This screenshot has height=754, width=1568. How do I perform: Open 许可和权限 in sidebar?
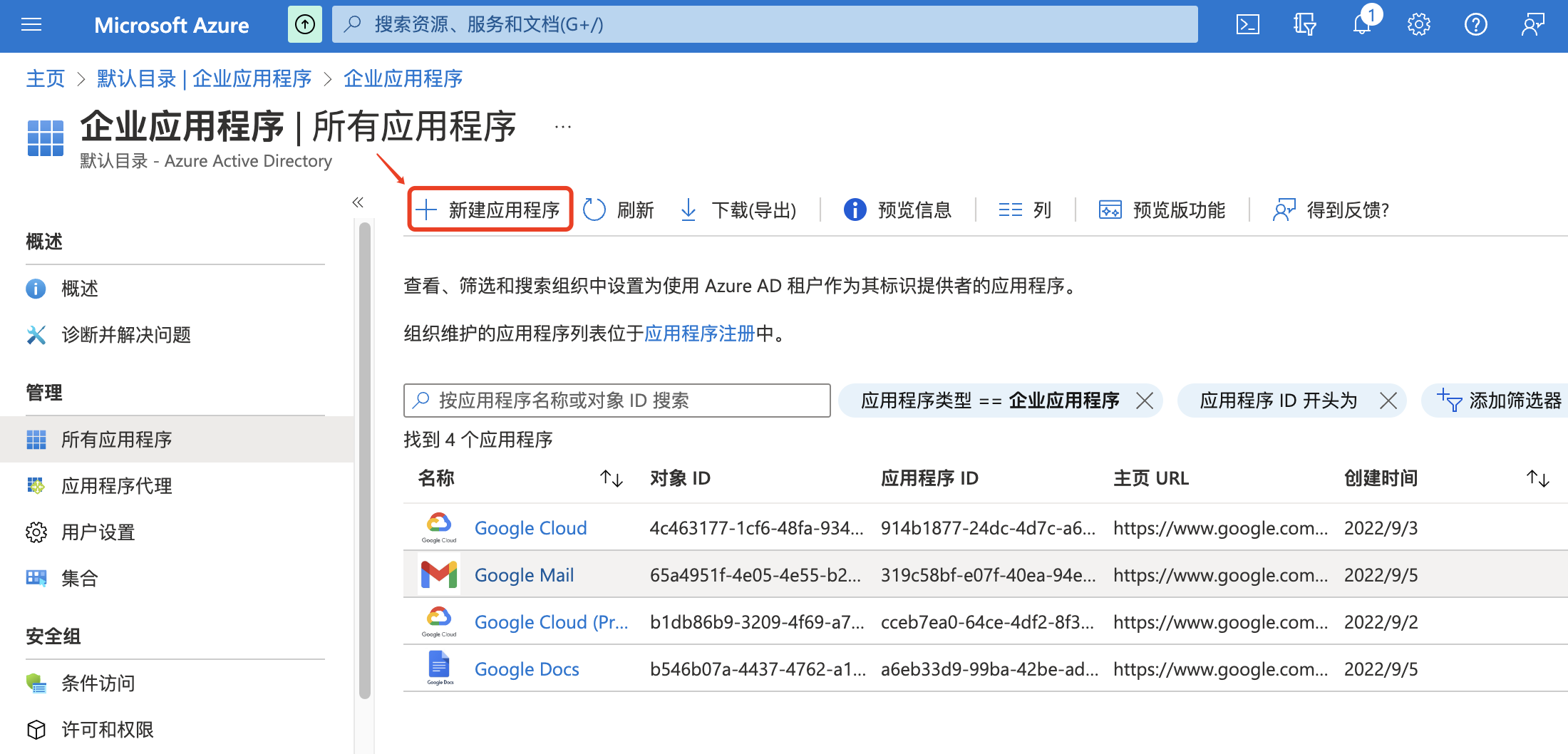[x=177, y=730]
